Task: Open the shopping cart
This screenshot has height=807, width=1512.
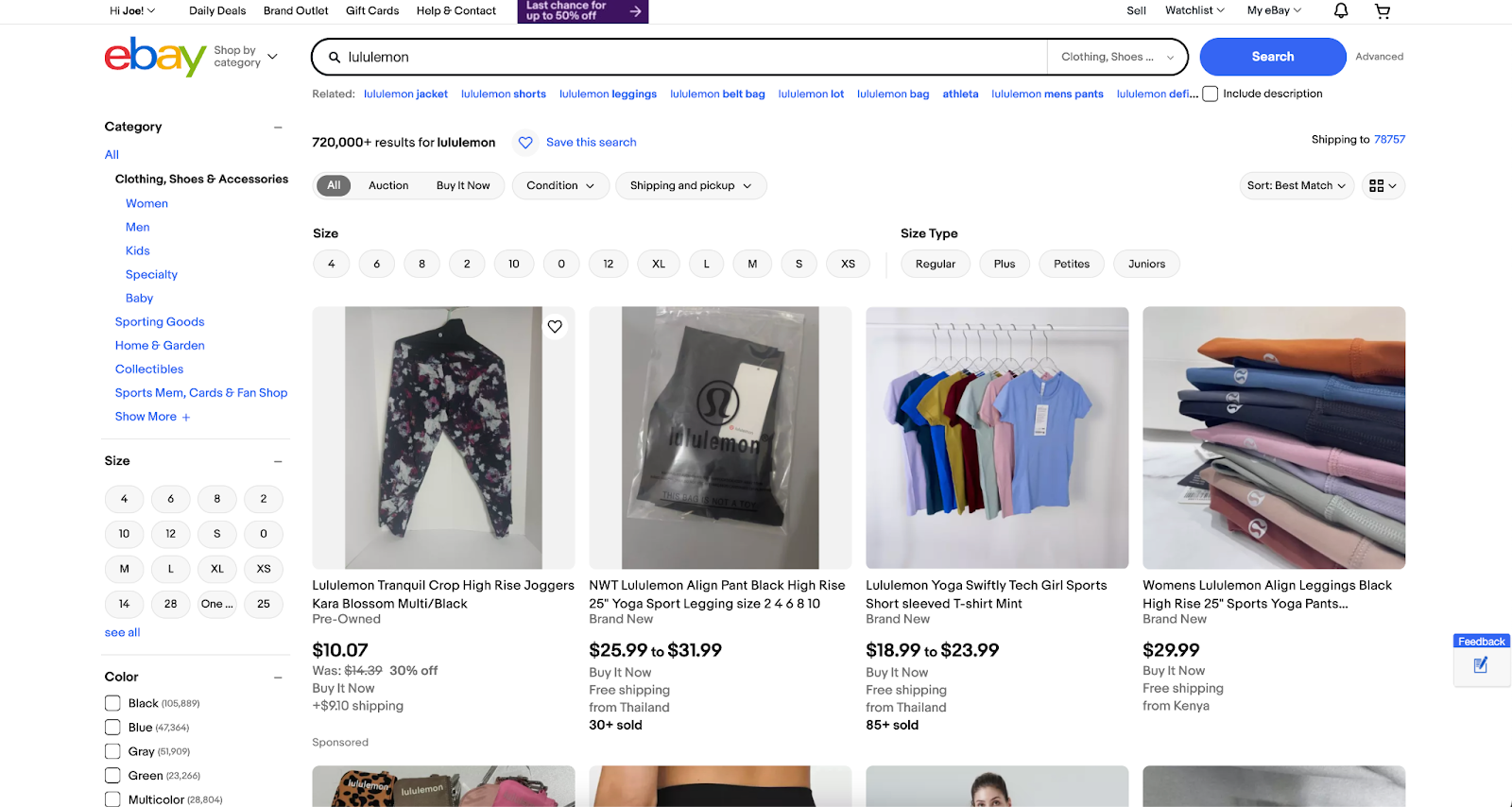Action: tap(1383, 10)
